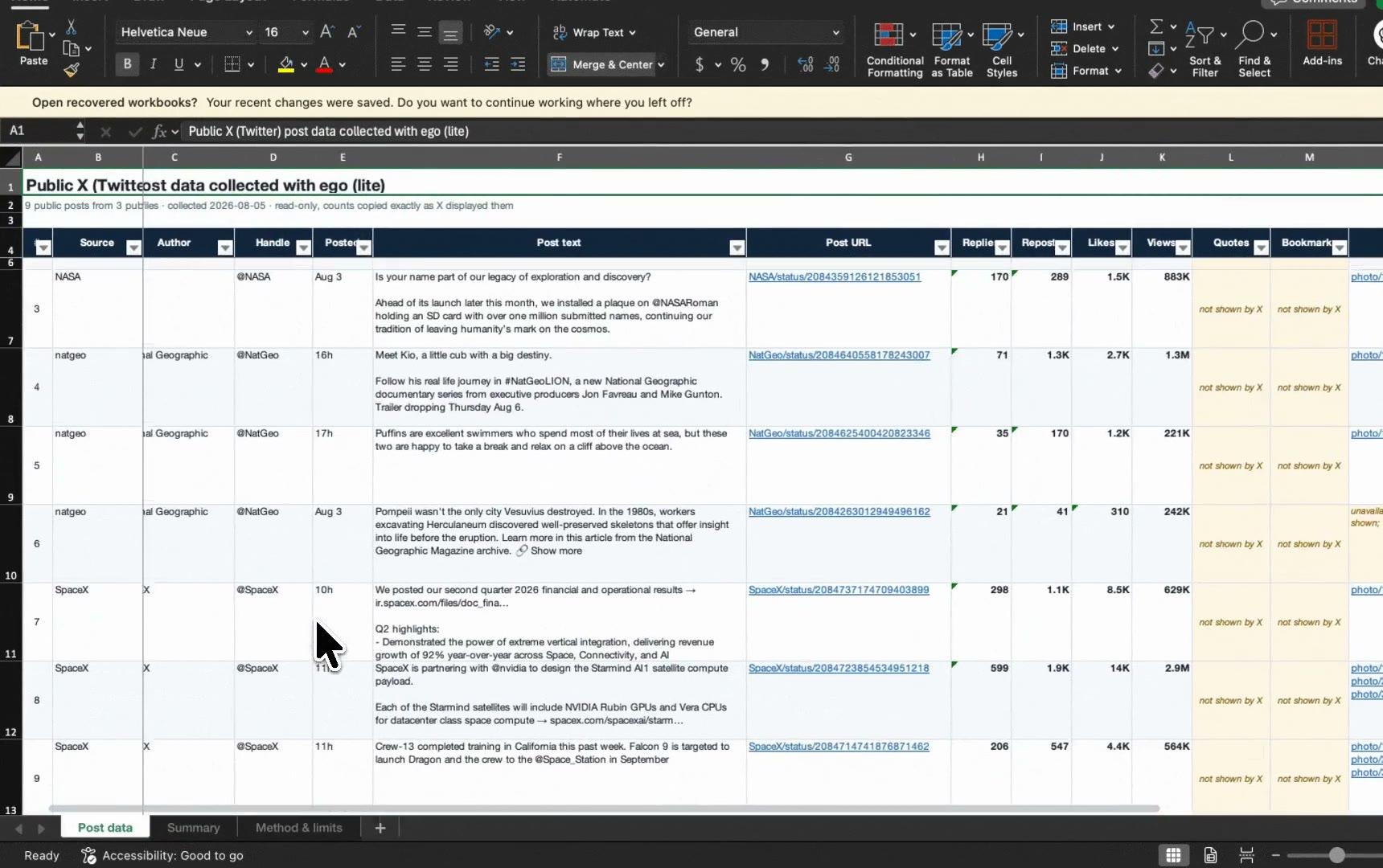Increase the cell indent

(518, 64)
